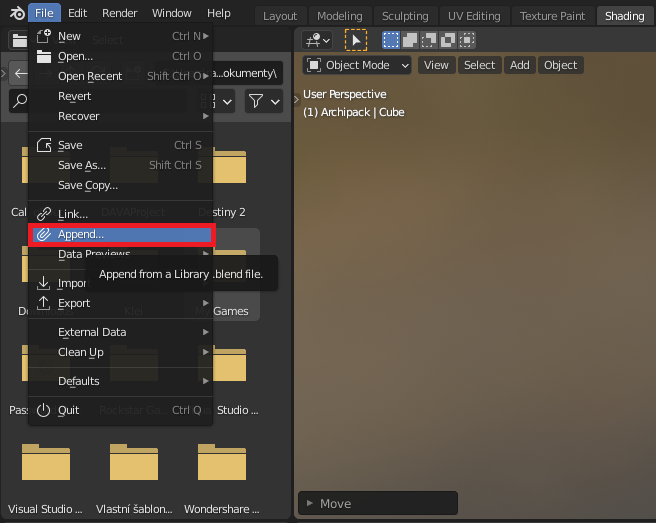Switch to the UV Editing workspace tab
The image size is (656, 523).
pyautogui.click(x=474, y=16)
